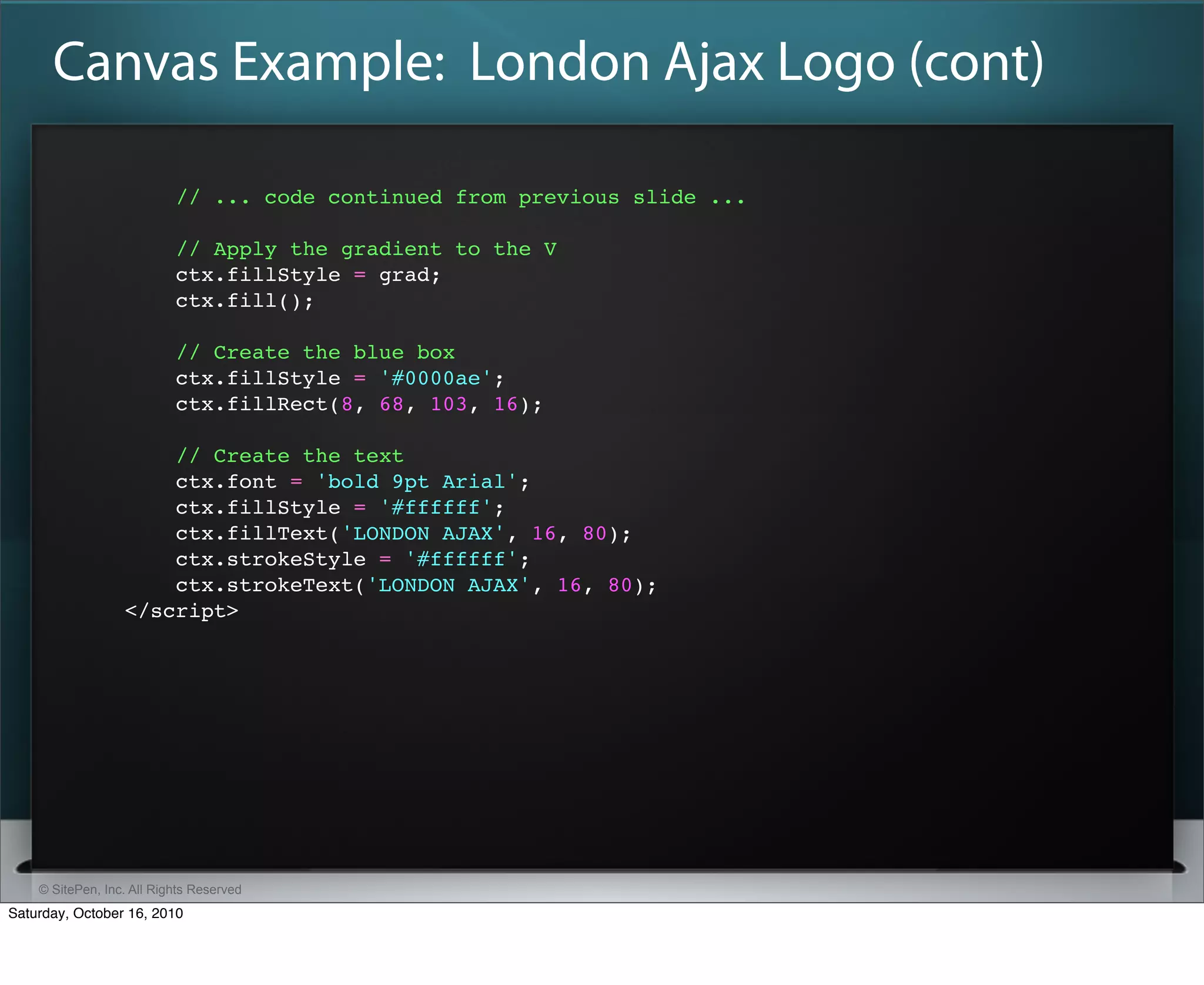Click the 'bold 9pt Arial' font string

point(416,482)
